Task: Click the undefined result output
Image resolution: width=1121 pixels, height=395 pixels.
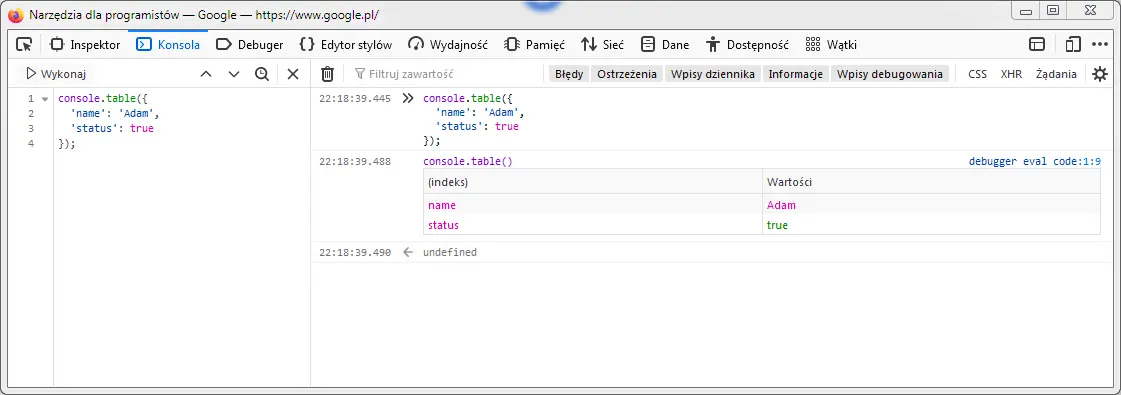Action: click(450, 252)
